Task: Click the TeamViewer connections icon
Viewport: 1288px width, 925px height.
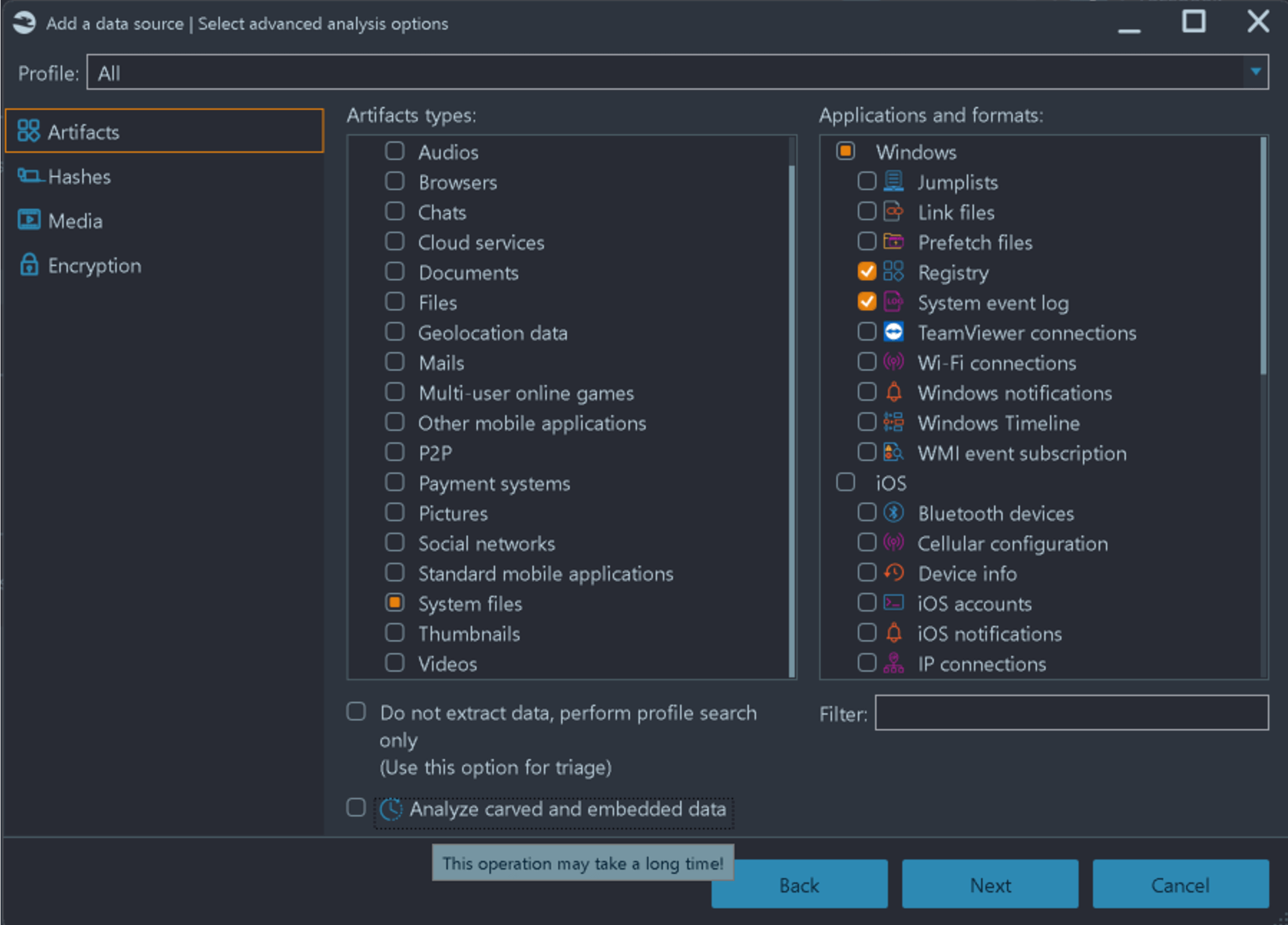Action: tap(894, 332)
